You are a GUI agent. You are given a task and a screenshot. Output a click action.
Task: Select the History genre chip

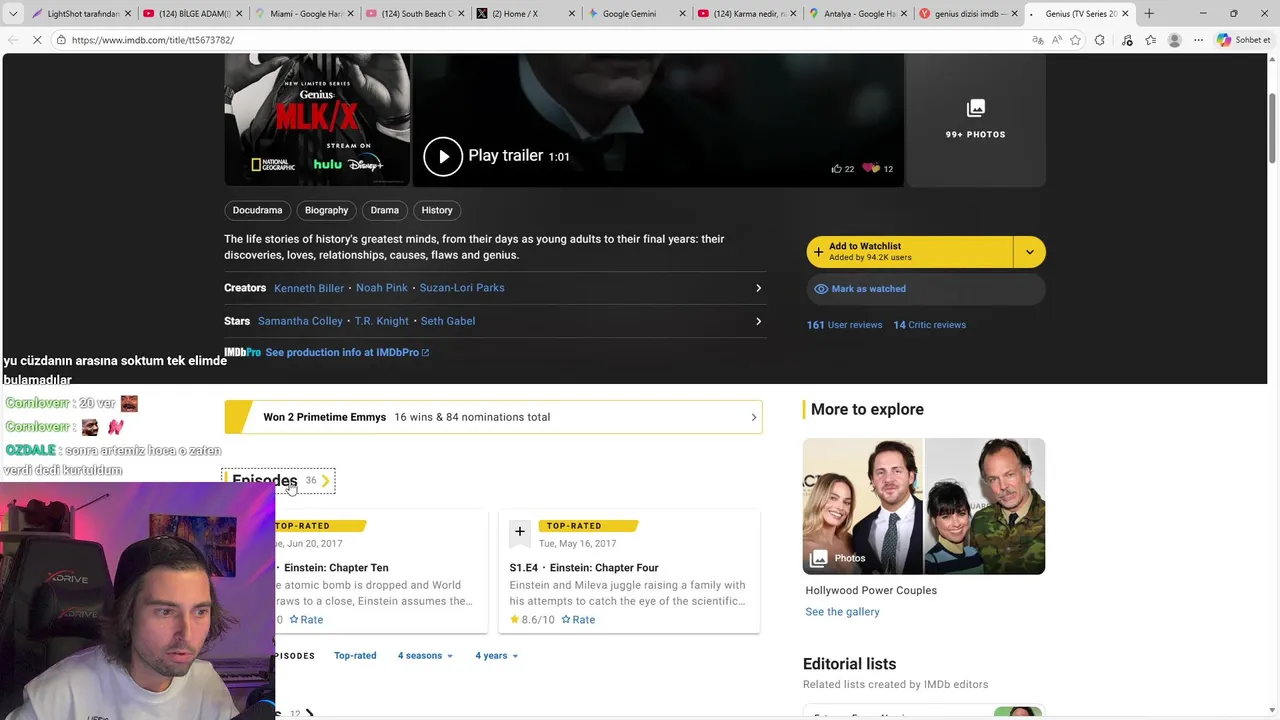tap(437, 210)
